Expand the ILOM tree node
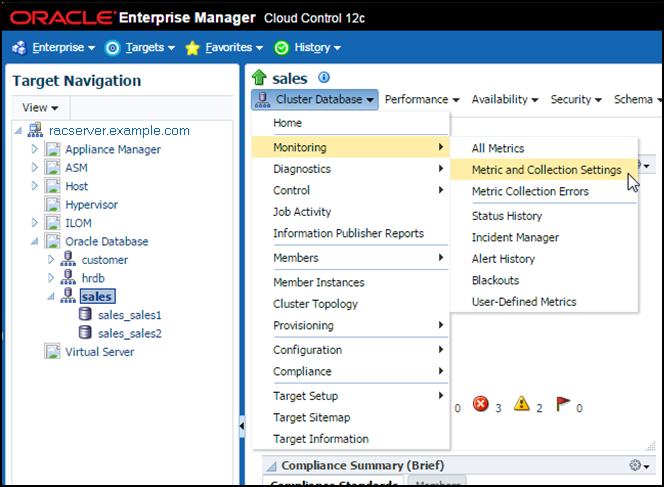The width and height of the screenshot is (664, 487). click(x=35, y=223)
